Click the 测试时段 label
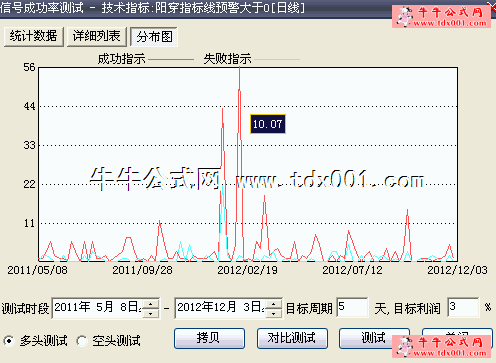 25,309
